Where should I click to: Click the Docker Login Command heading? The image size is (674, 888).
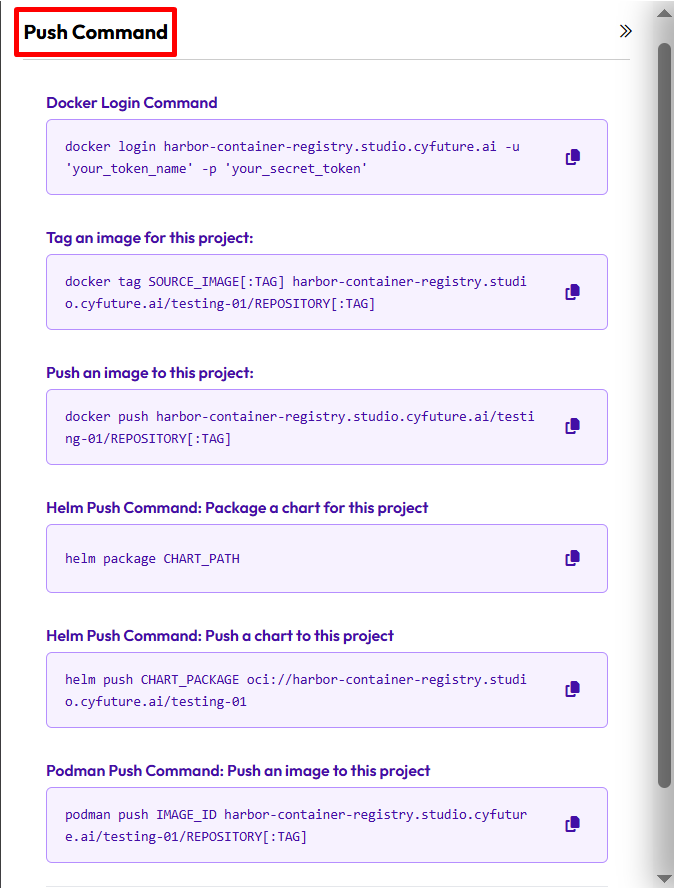(132, 102)
